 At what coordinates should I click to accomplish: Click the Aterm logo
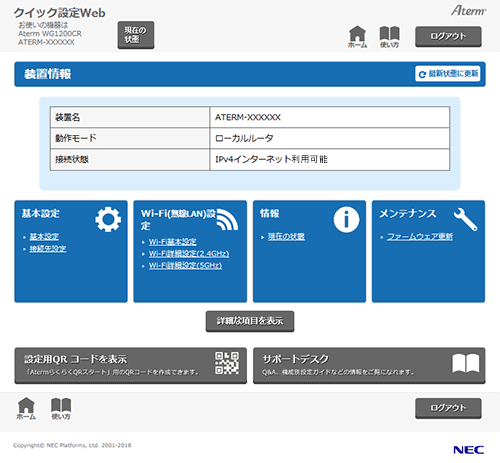pos(468,11)
